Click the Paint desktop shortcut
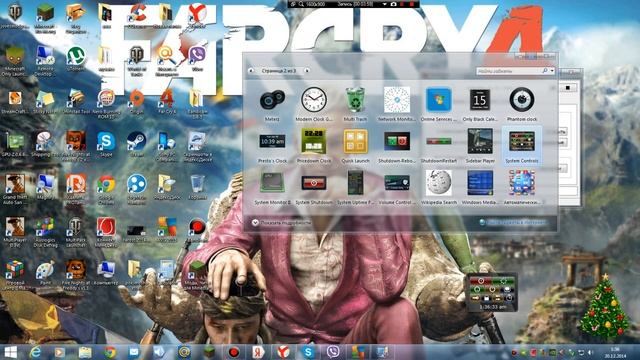640x360 pixels. coord(45,273)
